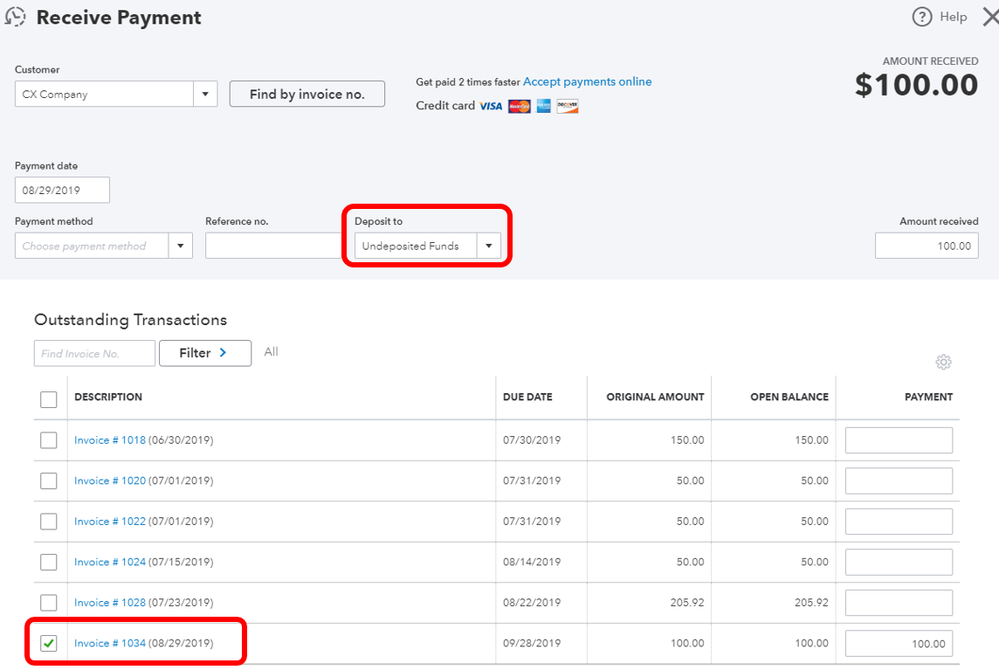
Task: Click the Reference no. input box
Action: [x=274, y=246]
